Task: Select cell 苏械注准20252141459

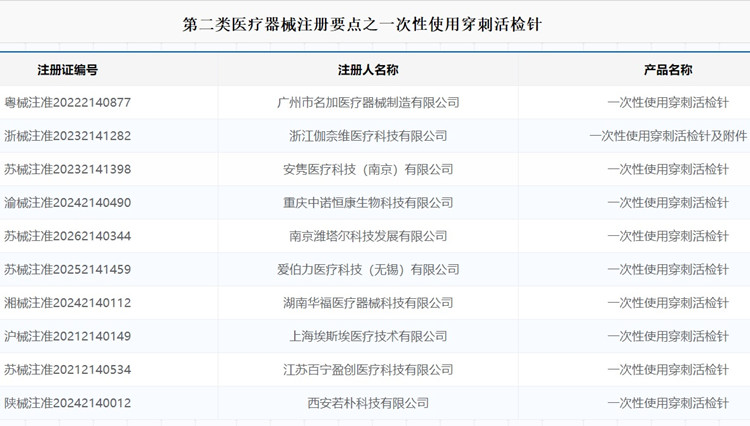Action: pyautogui.click(x=67, y=270)
